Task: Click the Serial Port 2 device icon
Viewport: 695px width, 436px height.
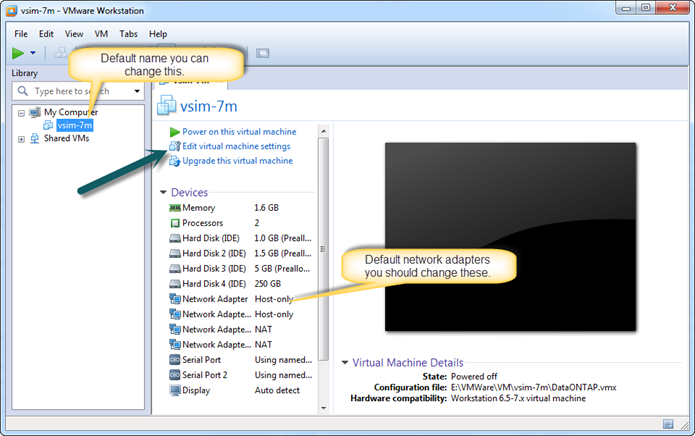Action: (175, 375)
